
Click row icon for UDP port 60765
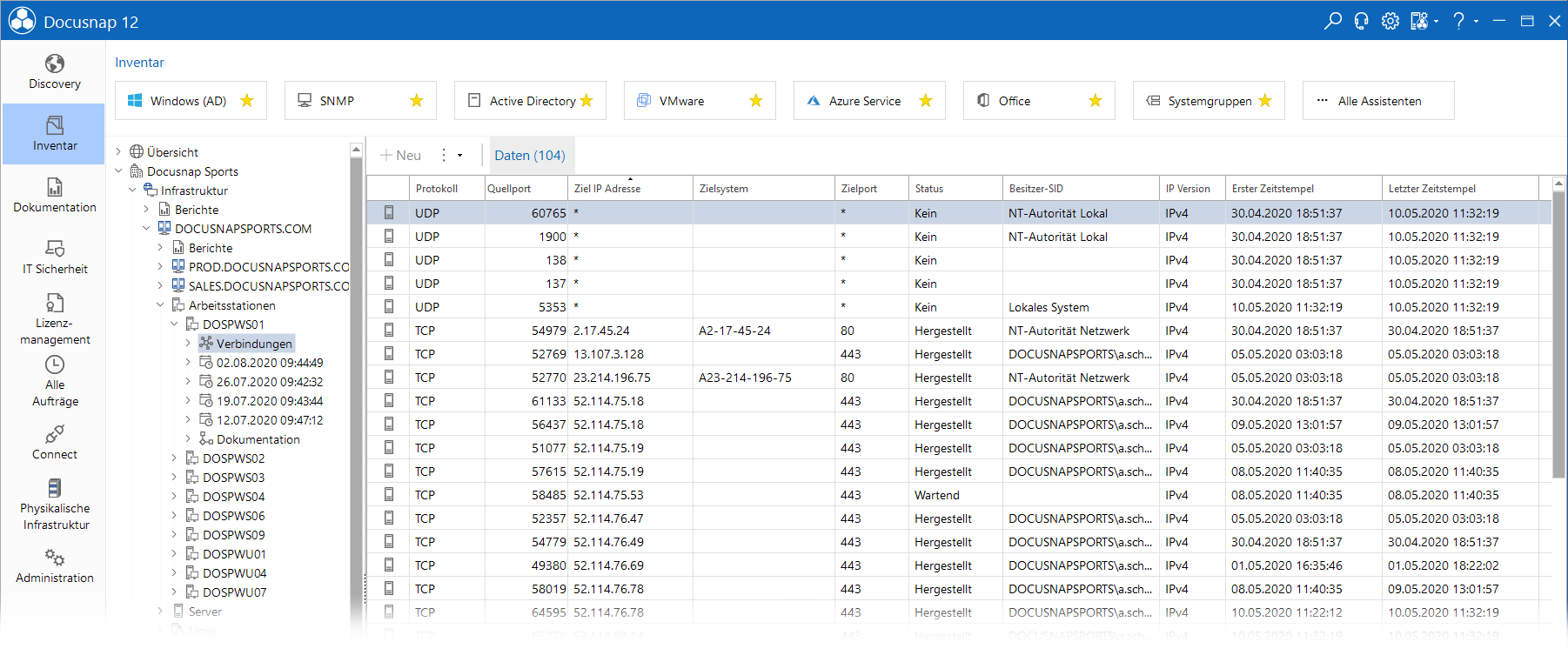click(388, 213)
